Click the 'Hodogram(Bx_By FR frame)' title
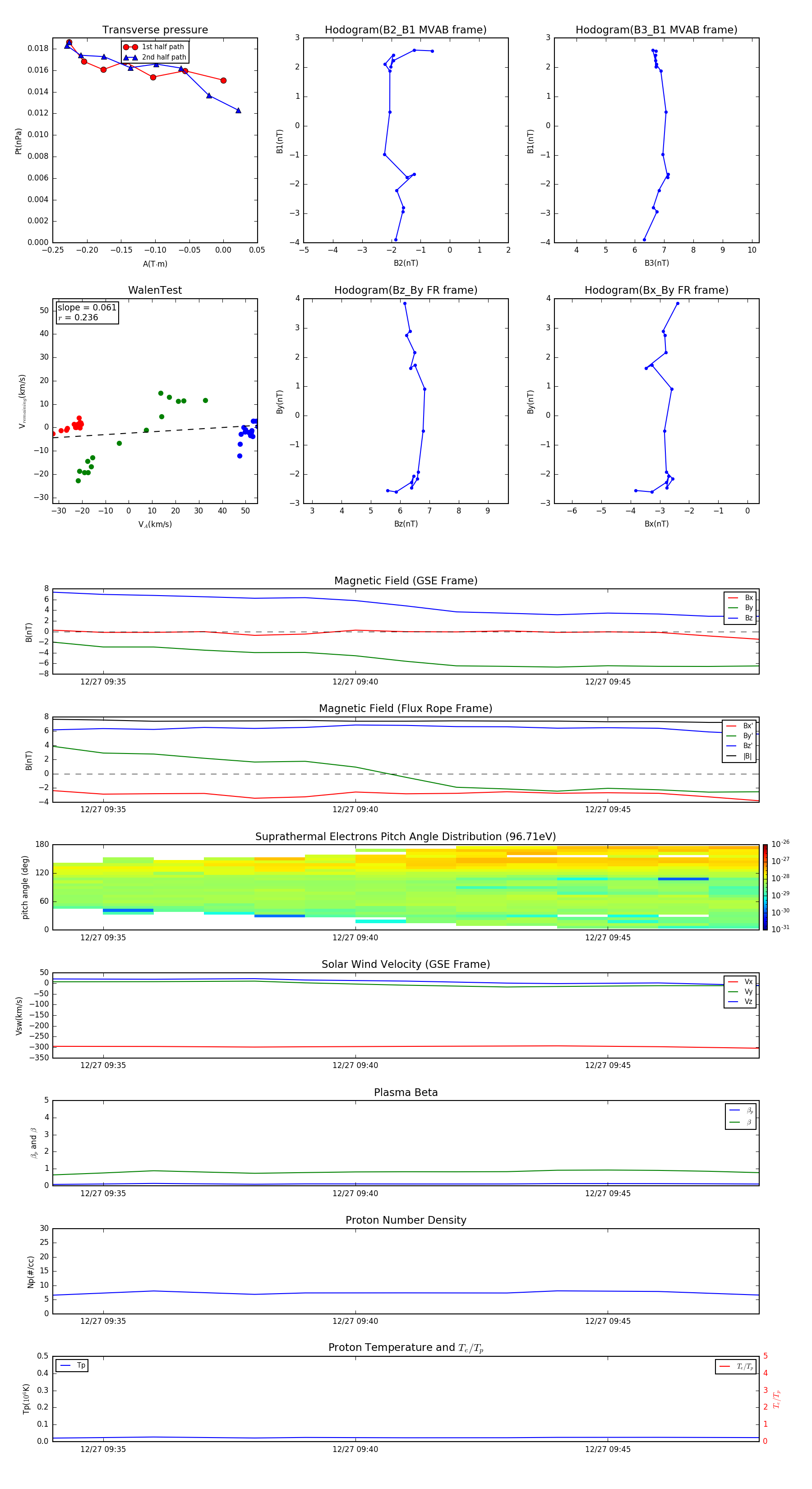The image size is (812, 1489). tap(656, 290)
